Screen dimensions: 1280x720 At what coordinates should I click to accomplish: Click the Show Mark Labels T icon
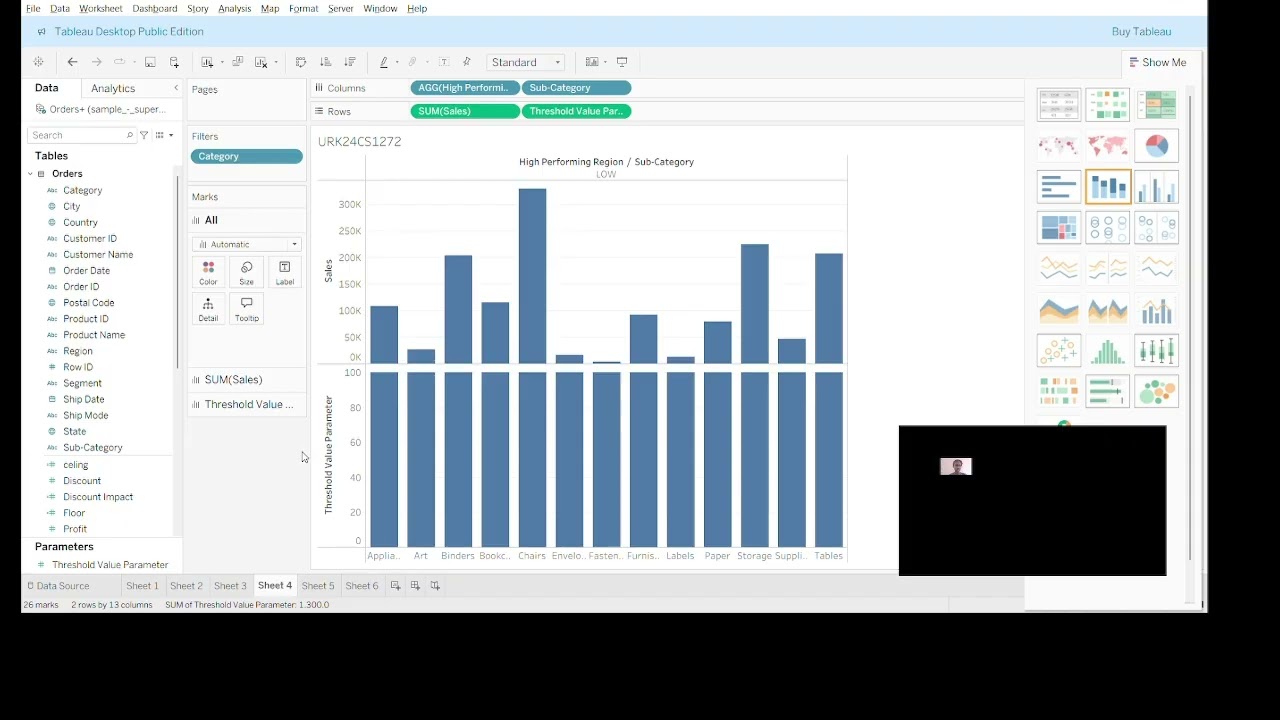pos(444,62)
